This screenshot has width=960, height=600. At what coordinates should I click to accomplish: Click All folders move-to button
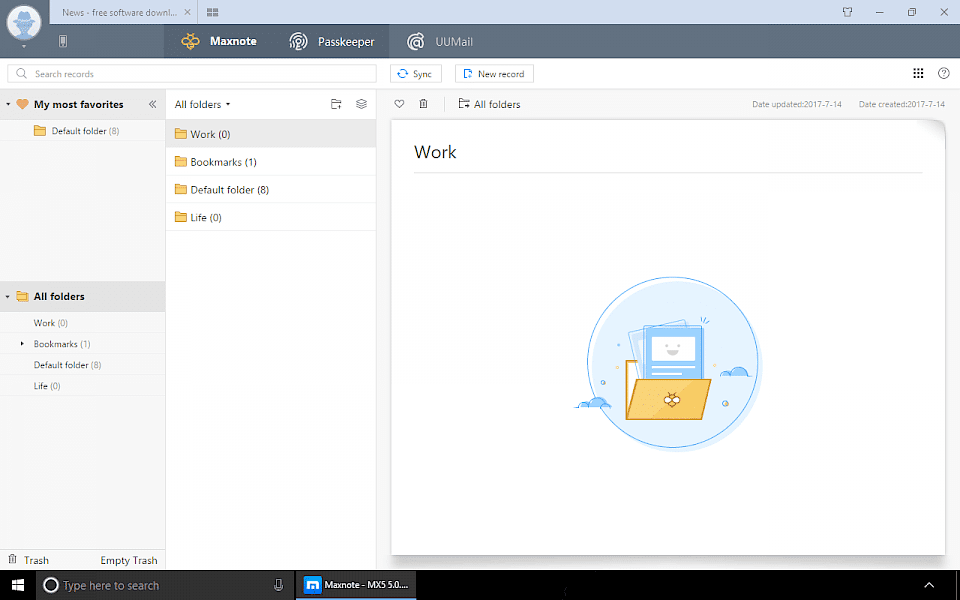coord(489,104)
